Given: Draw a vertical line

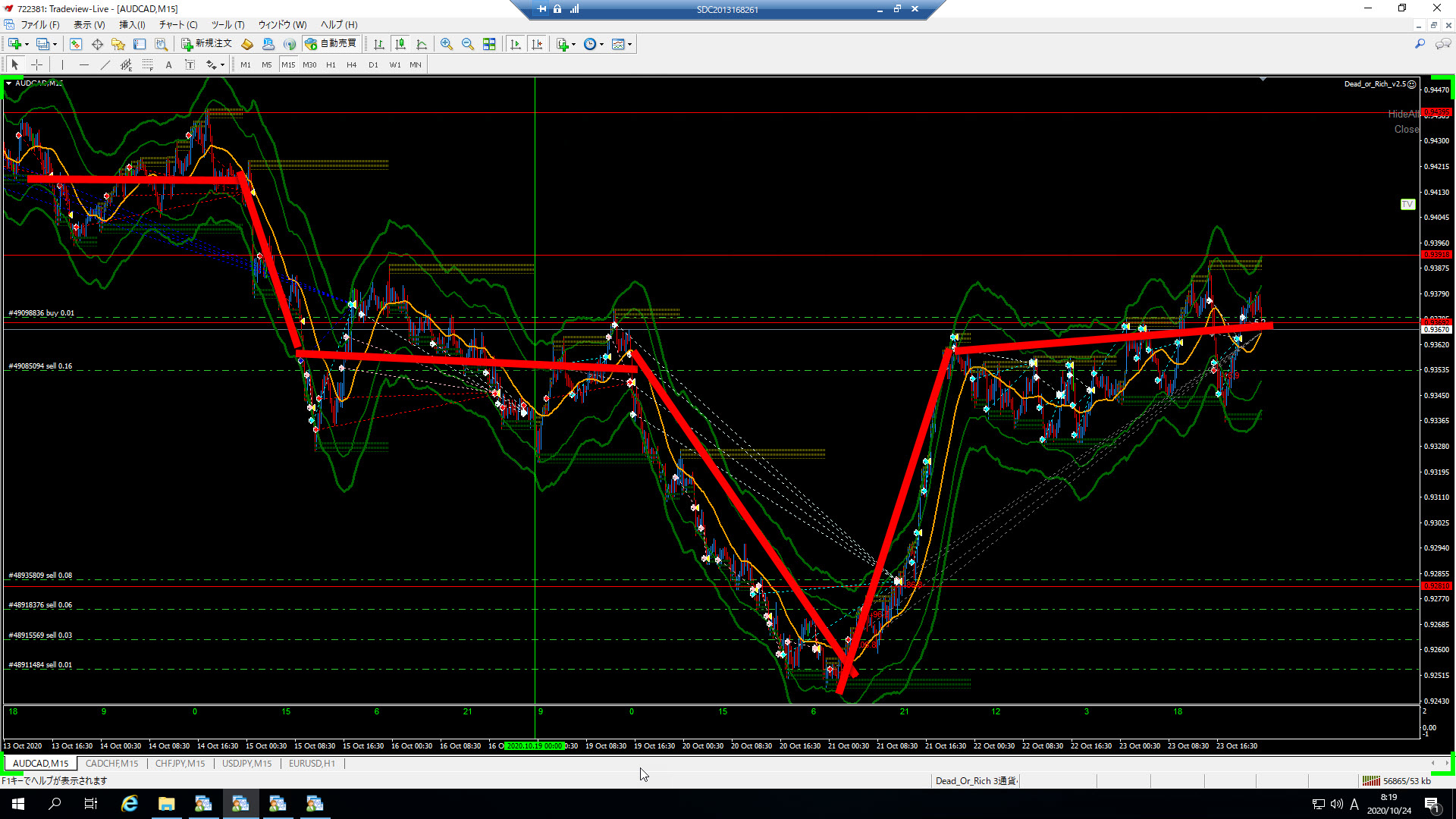Looking at the screenshot, I should (x=62, y=64).
